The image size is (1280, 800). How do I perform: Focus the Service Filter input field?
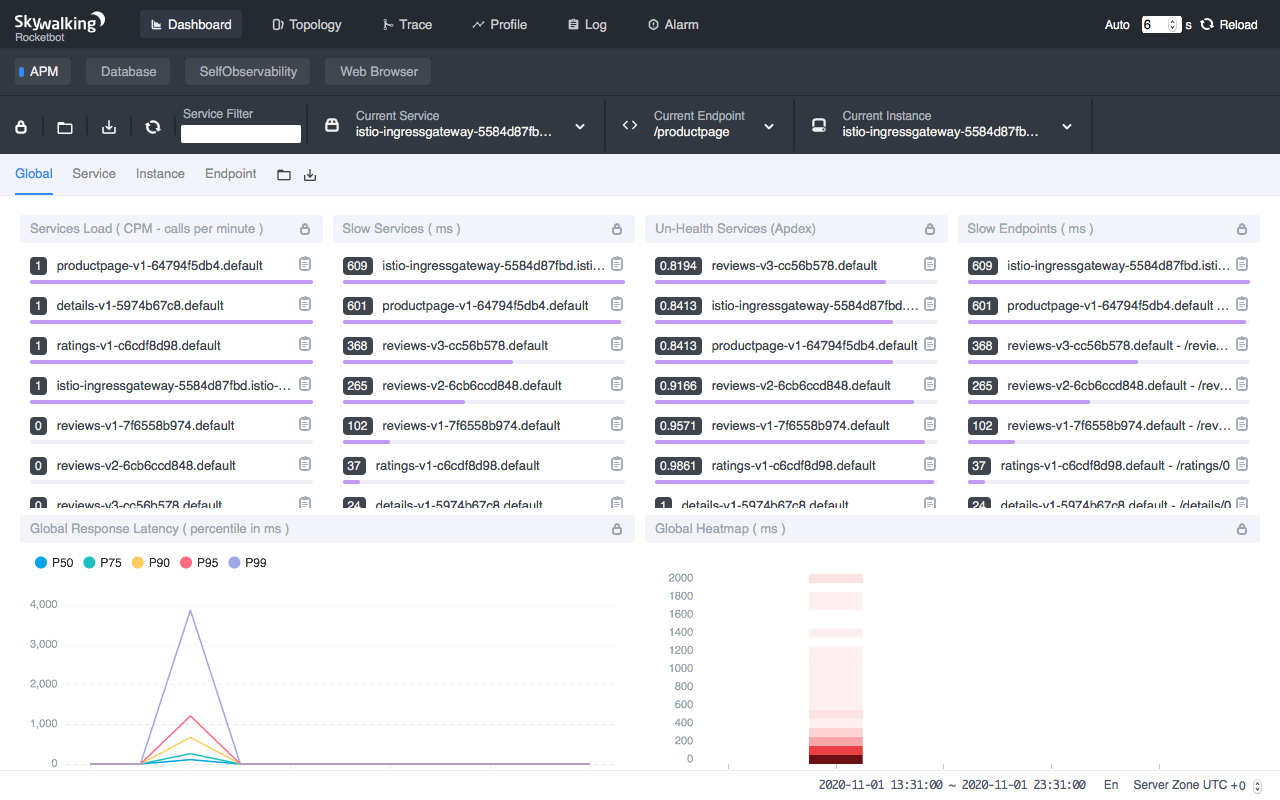tap(241, 134)
